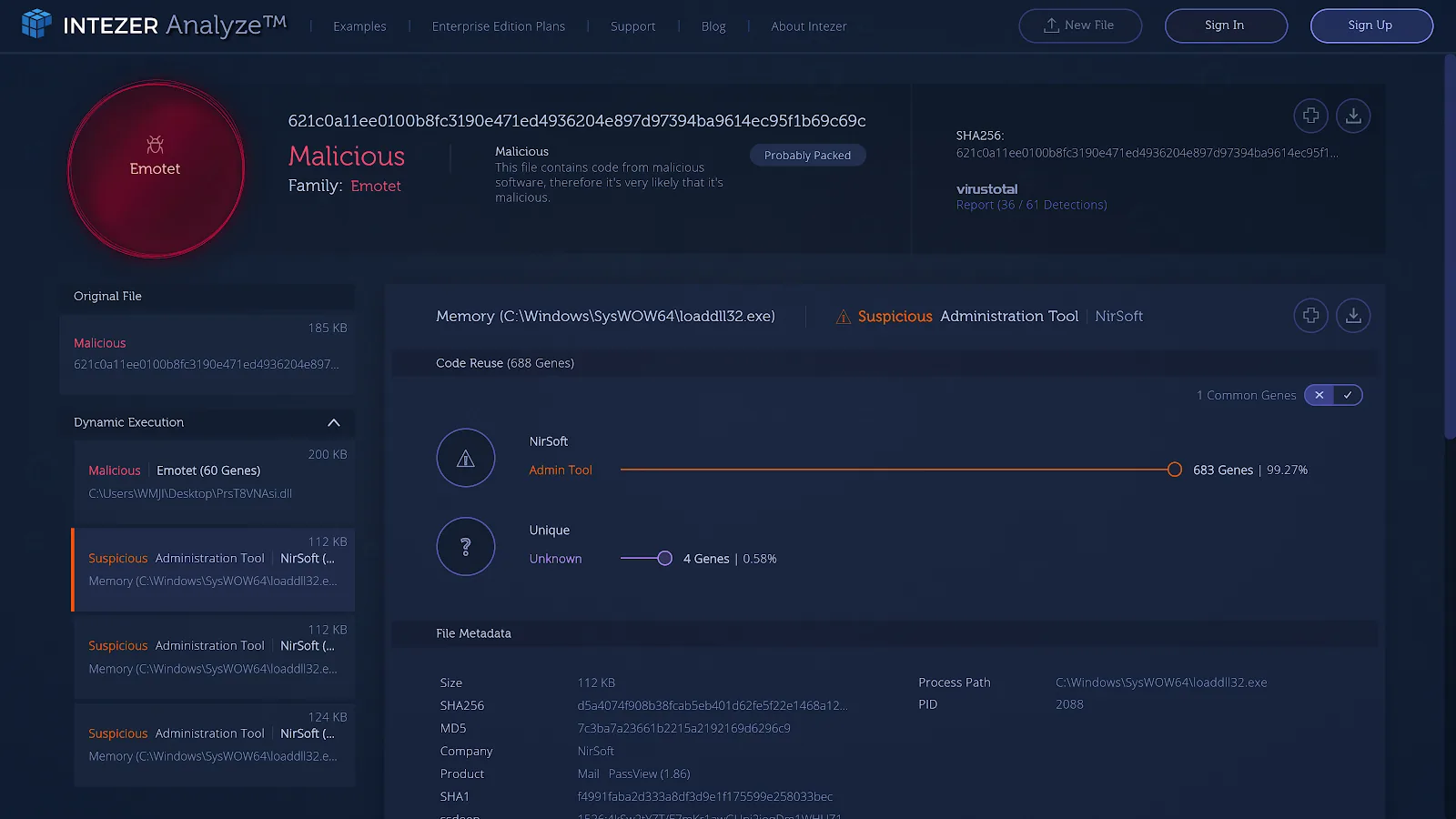Screen dimensions: 1456x819
Task: Click the Process Path value loaddll32.exe
Action: (x=1161, y=682)
